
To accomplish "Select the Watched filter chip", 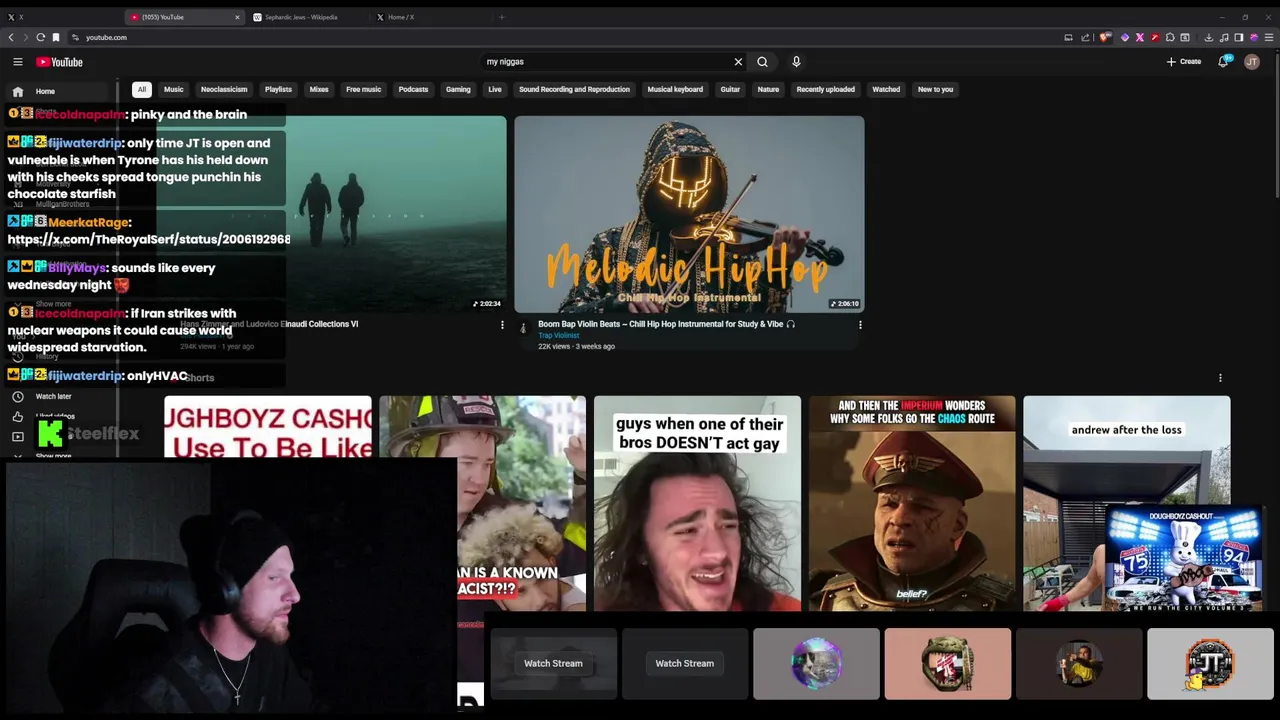I will (886, 89).
